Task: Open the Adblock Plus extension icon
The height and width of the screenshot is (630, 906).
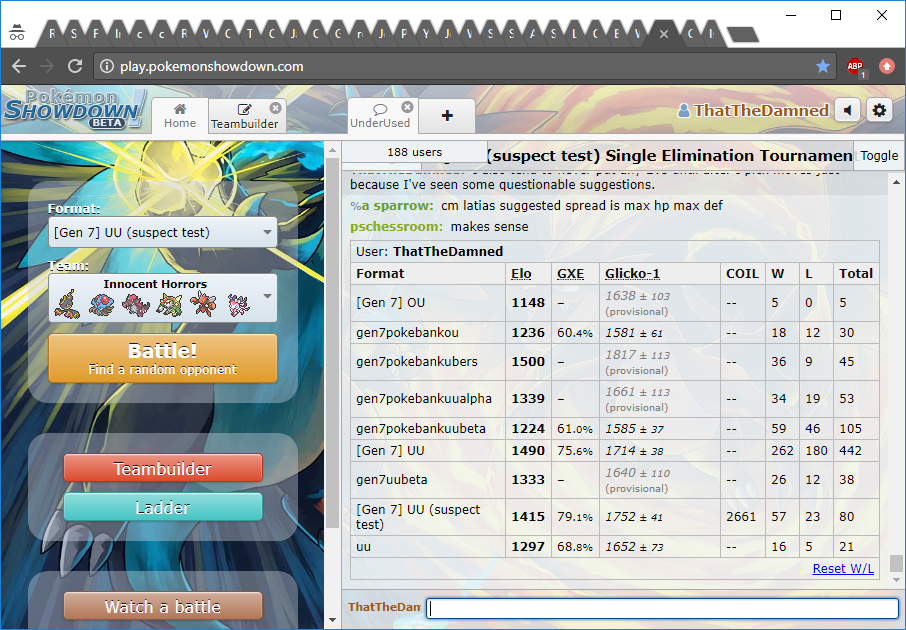Action: tap(855, 66)
